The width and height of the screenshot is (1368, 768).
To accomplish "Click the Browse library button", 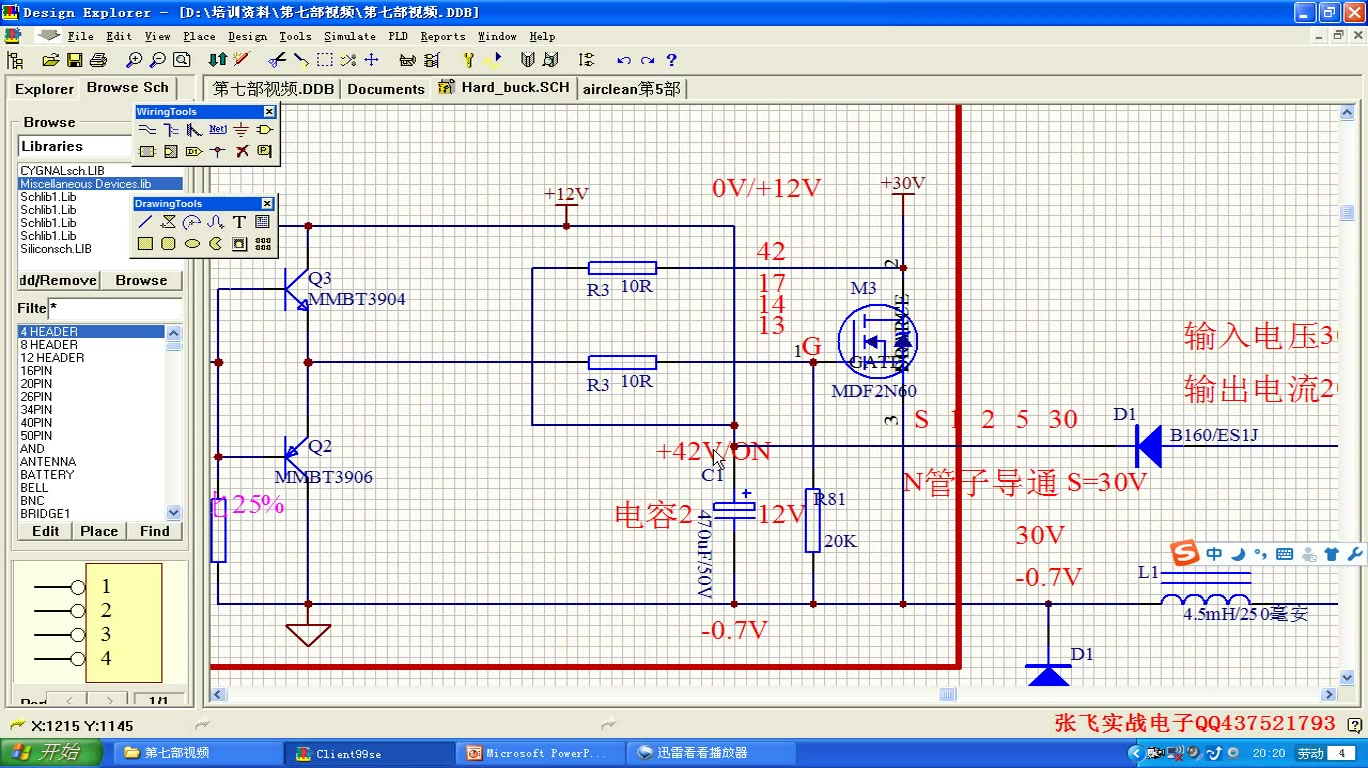I will tap(141, 280).
